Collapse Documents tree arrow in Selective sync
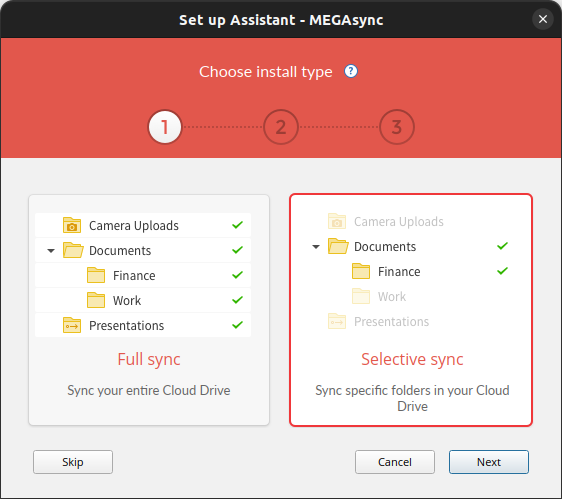 pos(316,247)
